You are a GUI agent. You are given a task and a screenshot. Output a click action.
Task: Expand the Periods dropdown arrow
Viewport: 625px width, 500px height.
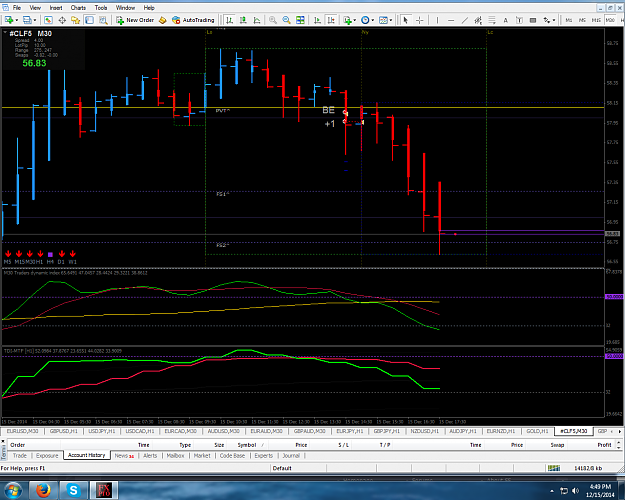373,20
